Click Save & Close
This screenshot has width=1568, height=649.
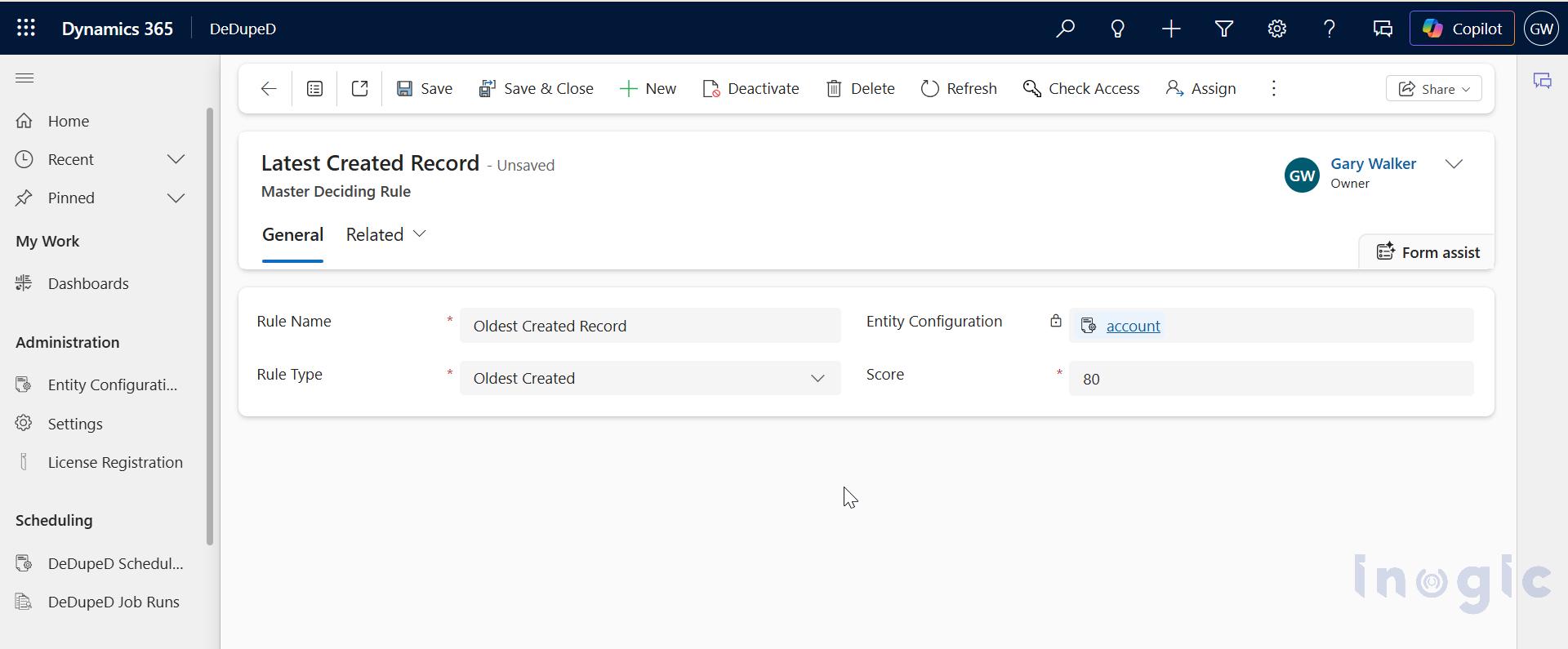click(537, 88)
